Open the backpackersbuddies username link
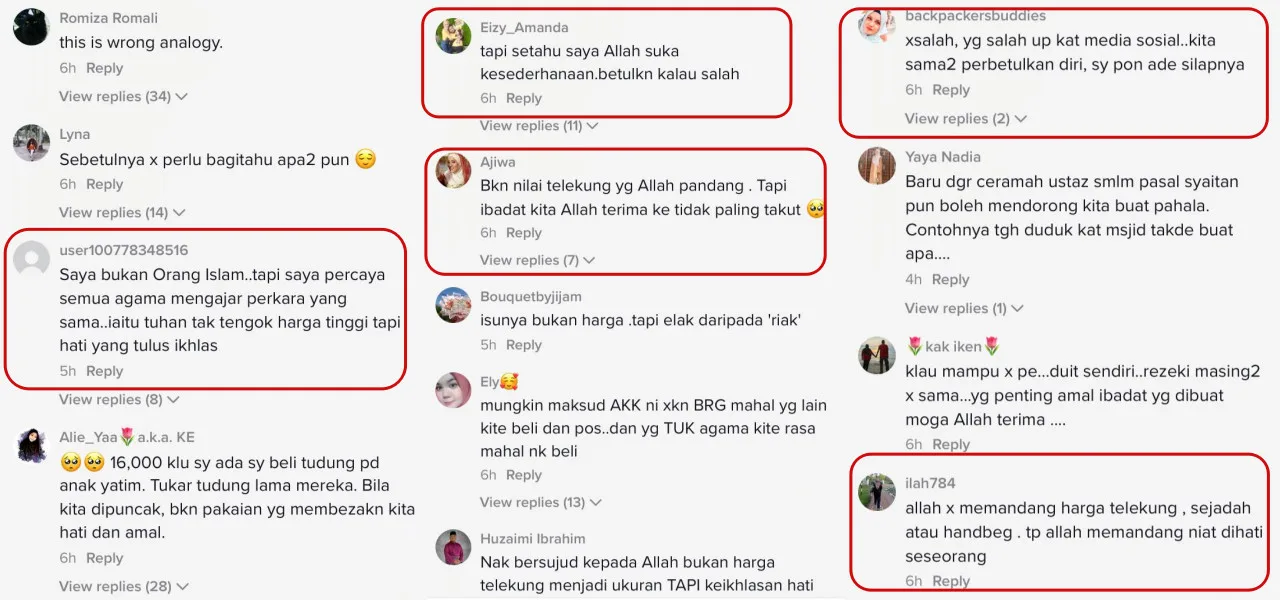1280x600 pixels. pyautogui.click(x=975, y=16)
